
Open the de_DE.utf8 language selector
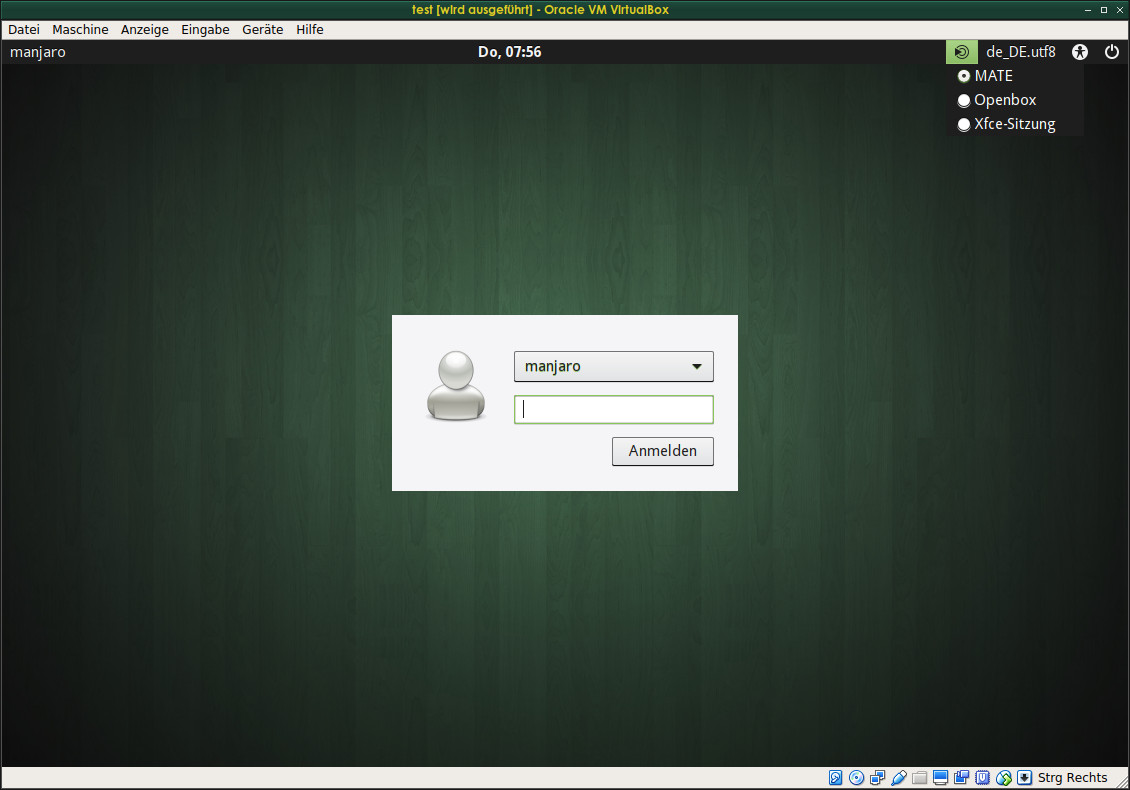click(1020, 52)
